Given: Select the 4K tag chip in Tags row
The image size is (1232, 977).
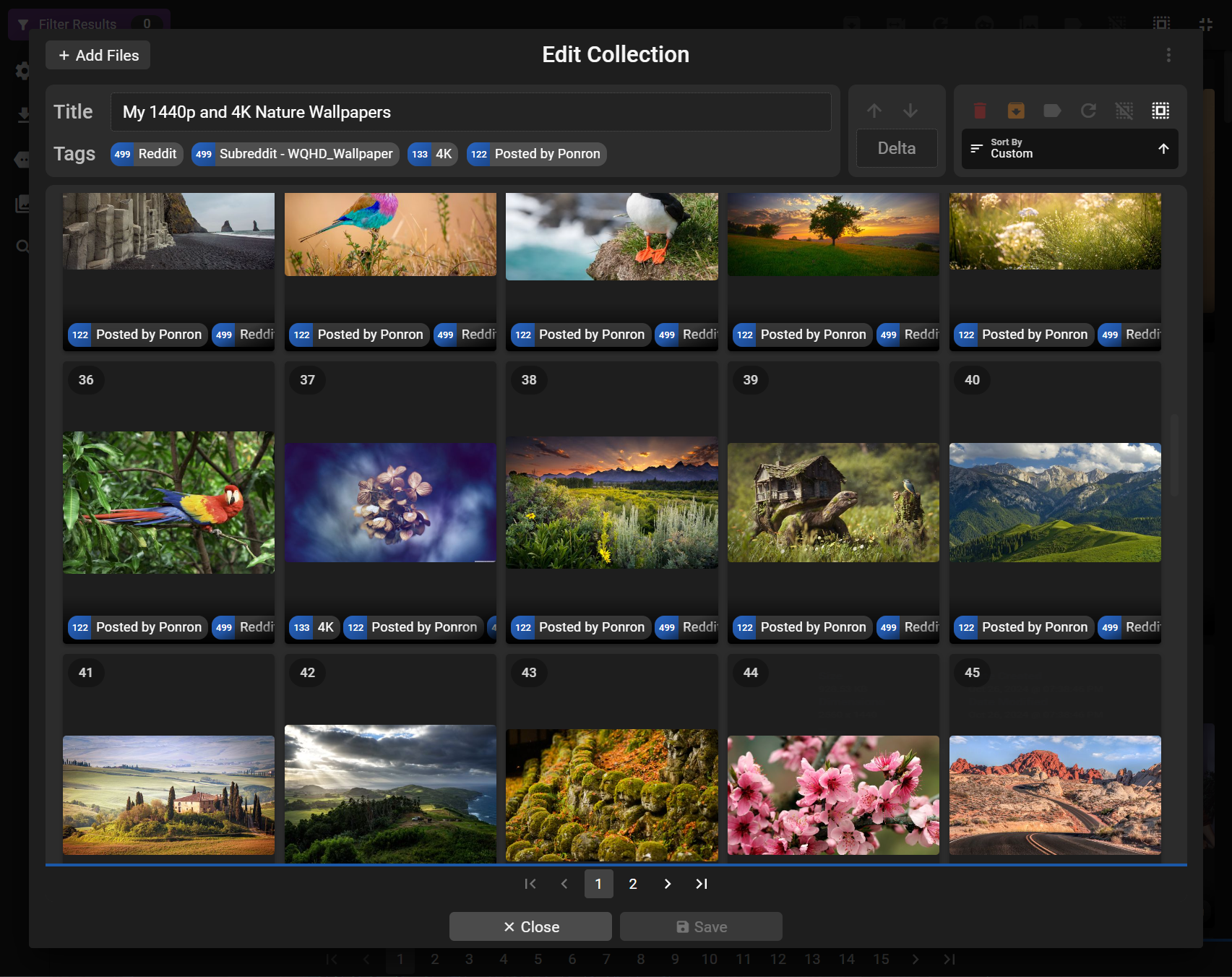Looking at the screenshot, I should pyautogui.click(x=432, y=154).
